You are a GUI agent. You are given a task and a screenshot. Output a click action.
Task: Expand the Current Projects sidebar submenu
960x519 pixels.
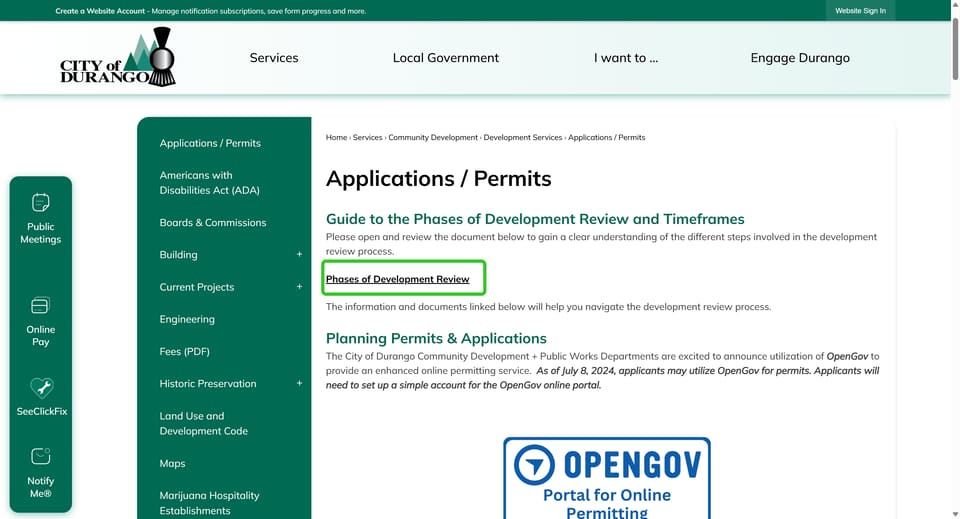299,286
